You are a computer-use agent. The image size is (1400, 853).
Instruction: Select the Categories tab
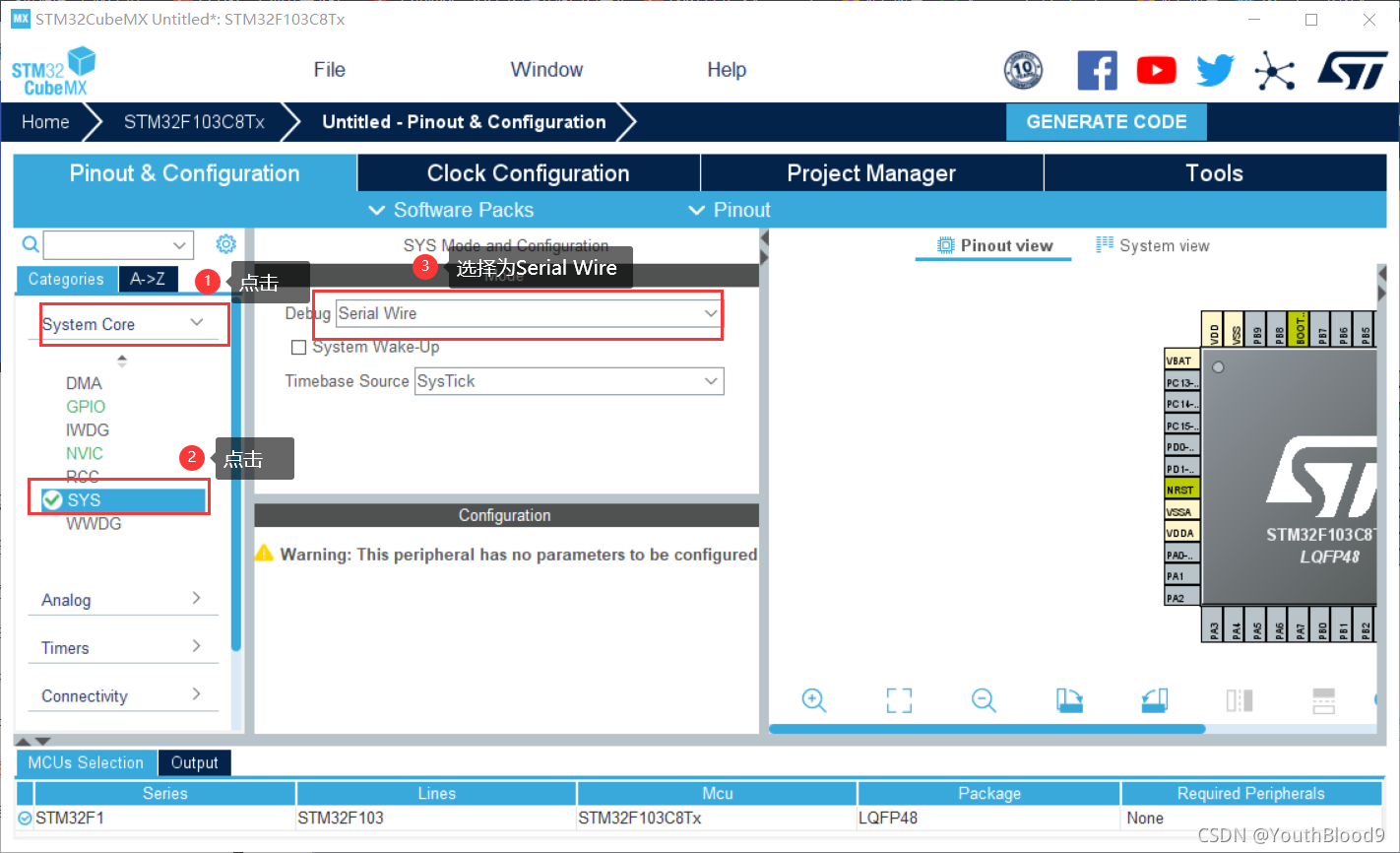(x=66, y=280)
